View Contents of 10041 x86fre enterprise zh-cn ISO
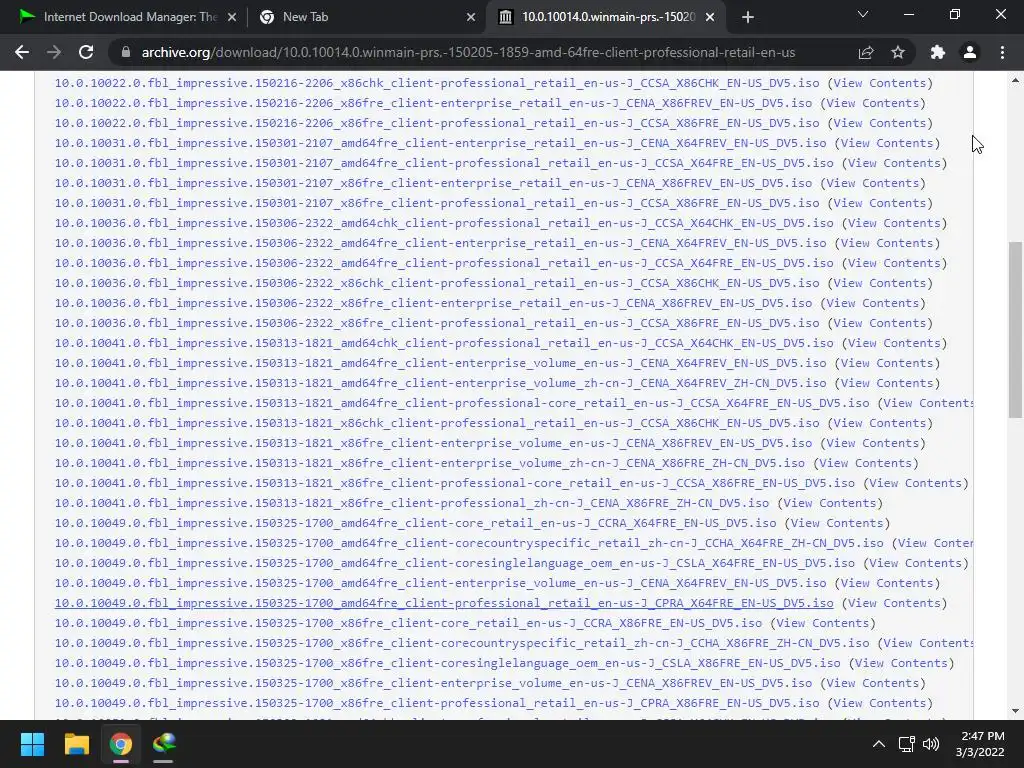 coord(865,464)
